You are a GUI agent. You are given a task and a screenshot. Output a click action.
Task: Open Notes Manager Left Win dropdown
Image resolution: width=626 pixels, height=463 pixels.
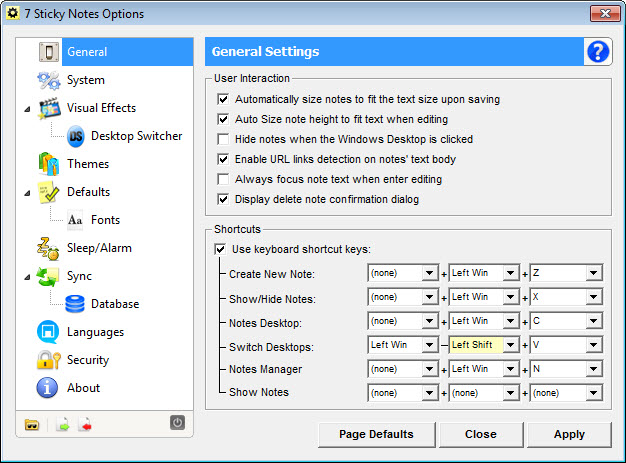click(x=510, y=369)
